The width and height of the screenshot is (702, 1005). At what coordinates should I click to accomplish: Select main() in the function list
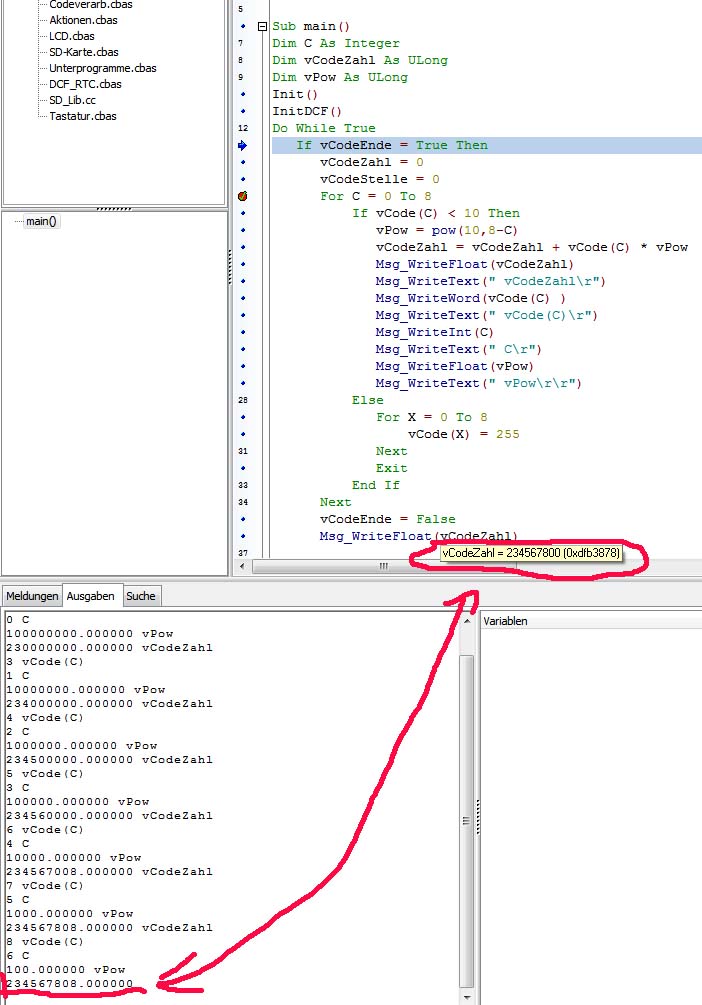click(x=41, y=221)
